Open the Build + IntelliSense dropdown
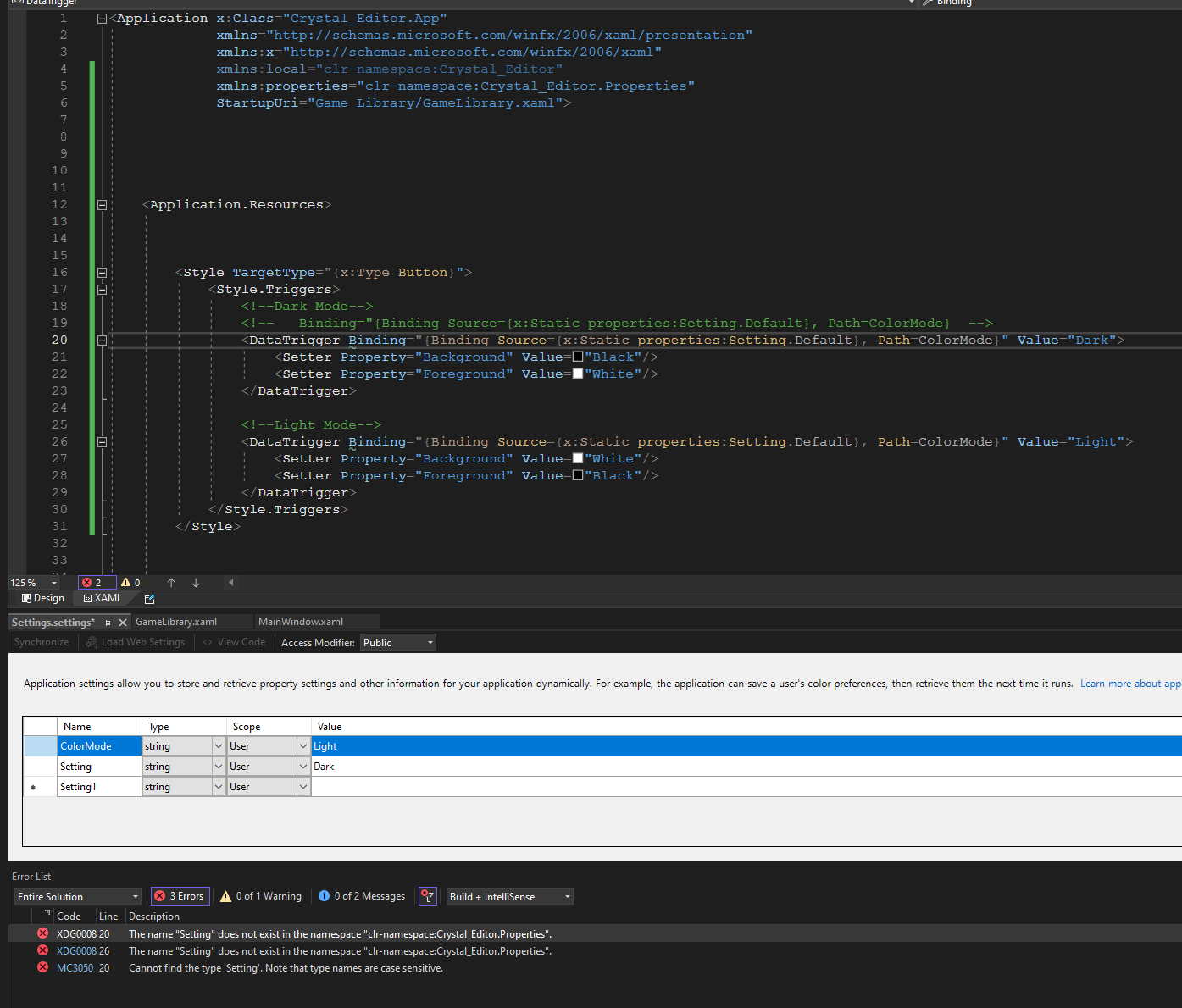This screenshot has width=1182, height=1008. coord(509,897)
